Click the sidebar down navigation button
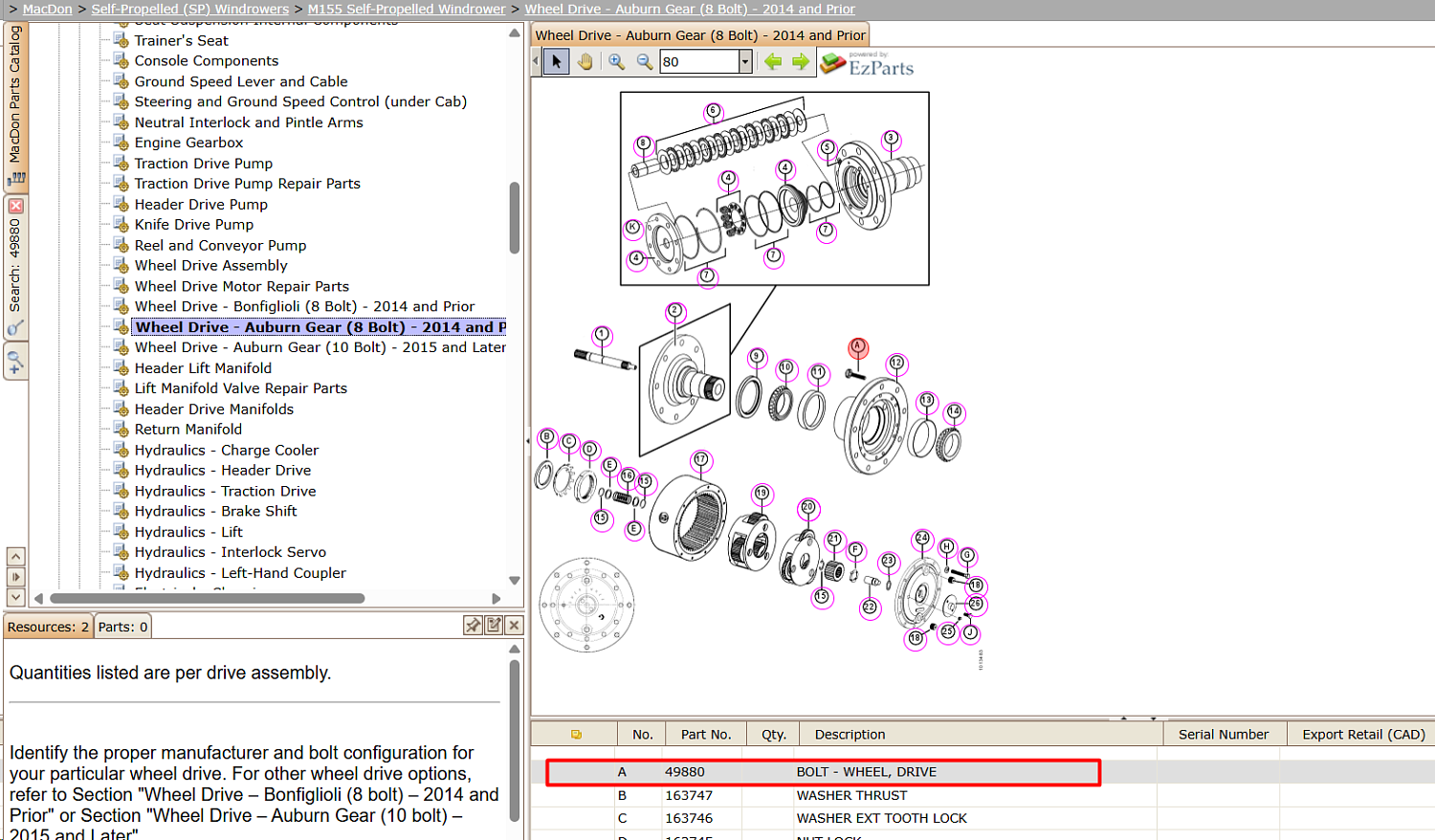Image resolution: width=1435 pixels, height=840 pixels. [15, 597]
